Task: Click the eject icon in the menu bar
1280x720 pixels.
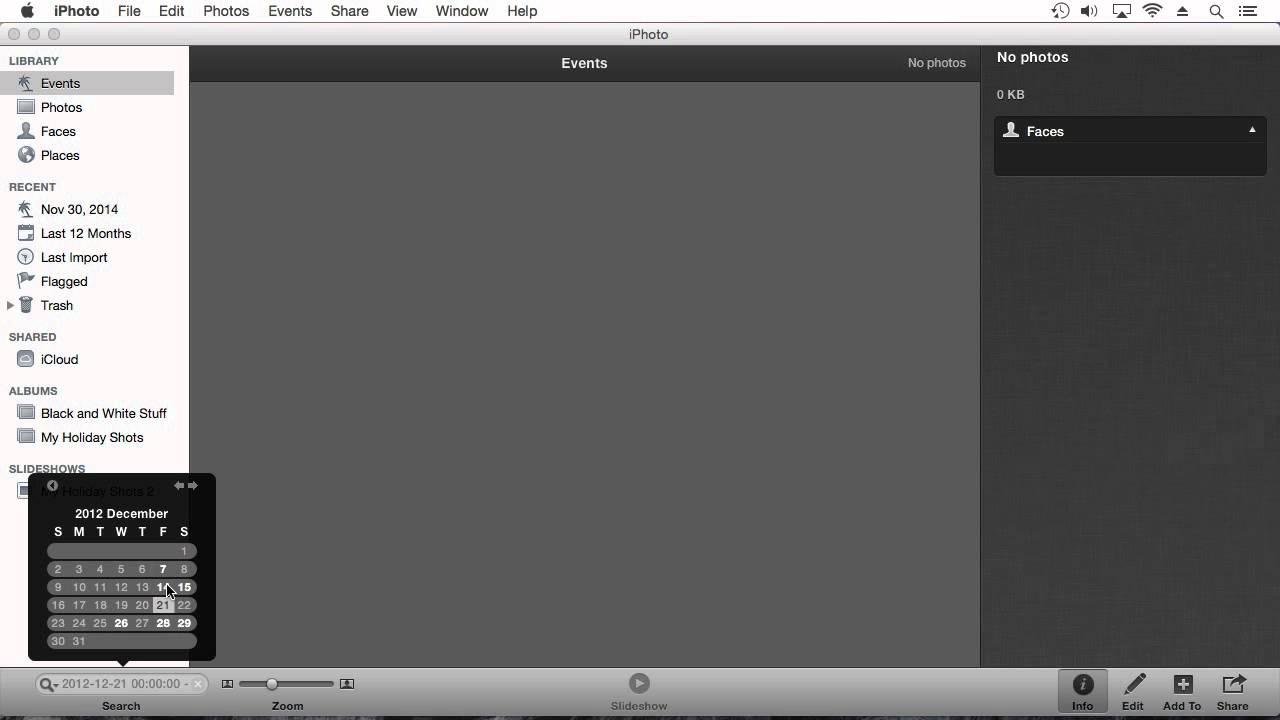Action: tap(1183, 11)
